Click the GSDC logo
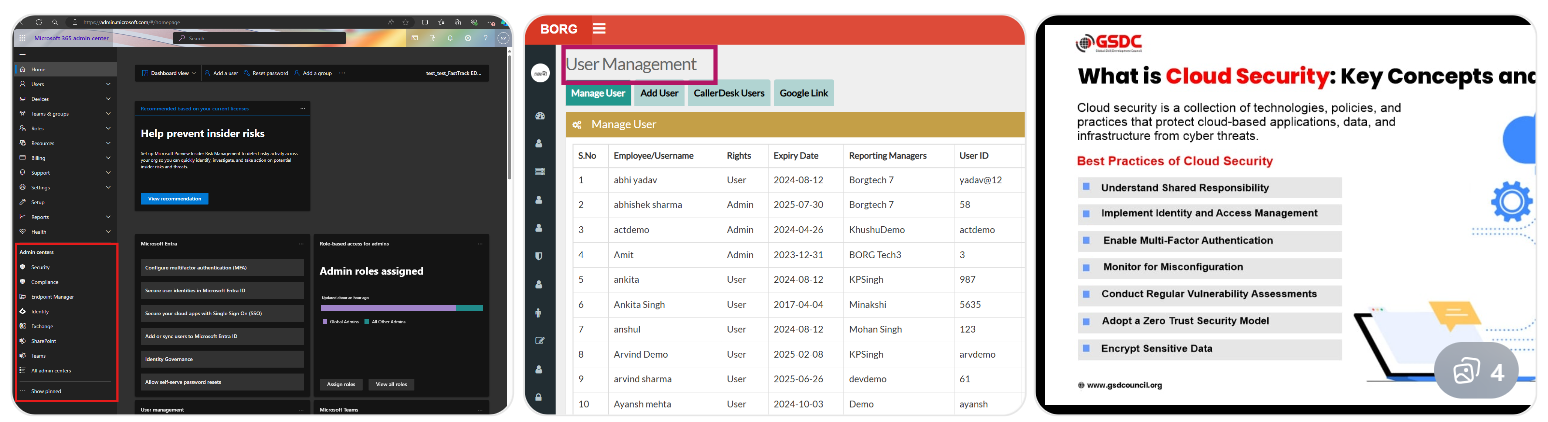1548x422 pixels. [x=1109, y=43]
